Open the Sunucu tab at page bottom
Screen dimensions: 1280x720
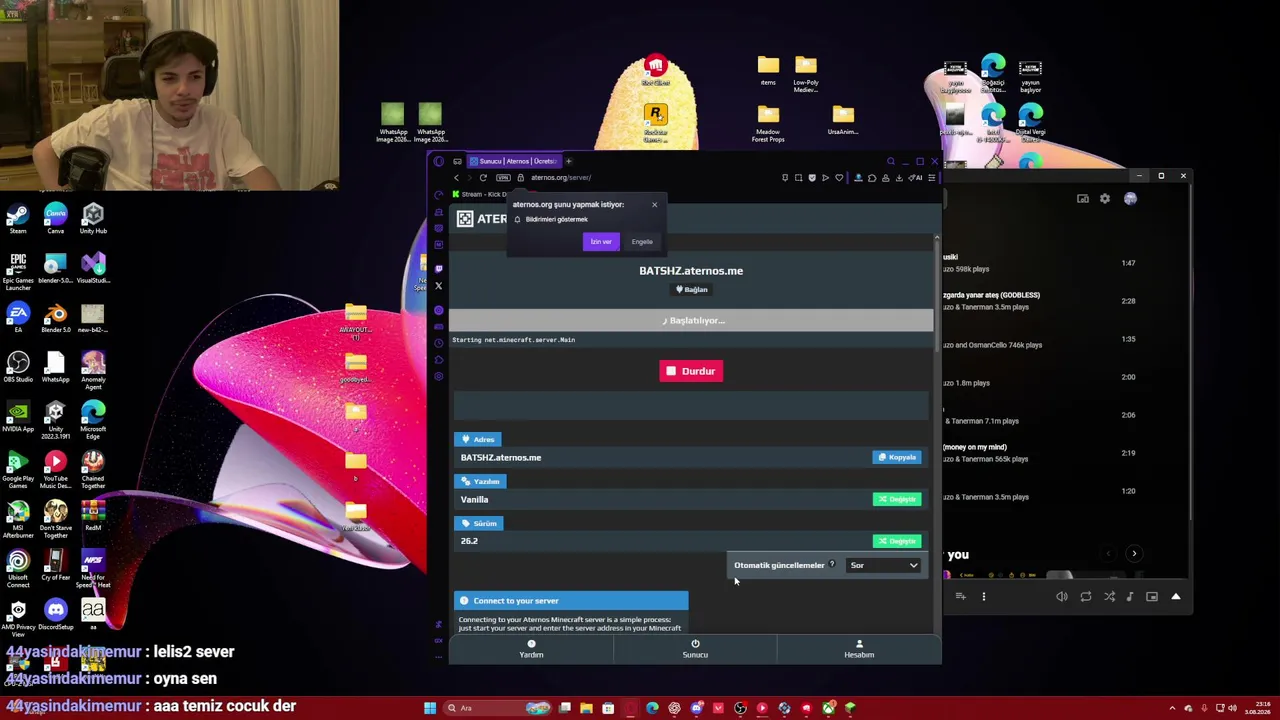click(695, 649)
